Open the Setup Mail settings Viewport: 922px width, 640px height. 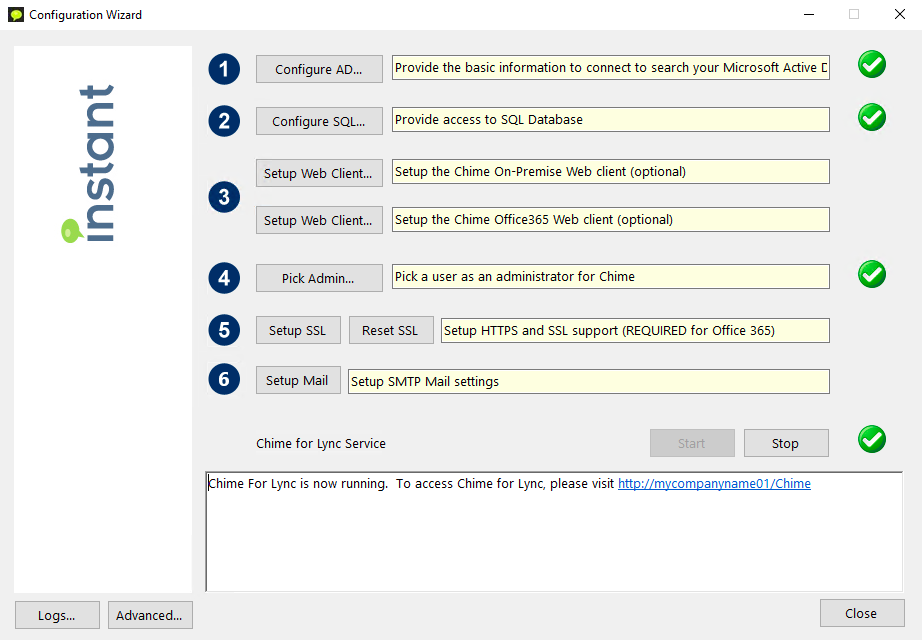tap(298, 380)
